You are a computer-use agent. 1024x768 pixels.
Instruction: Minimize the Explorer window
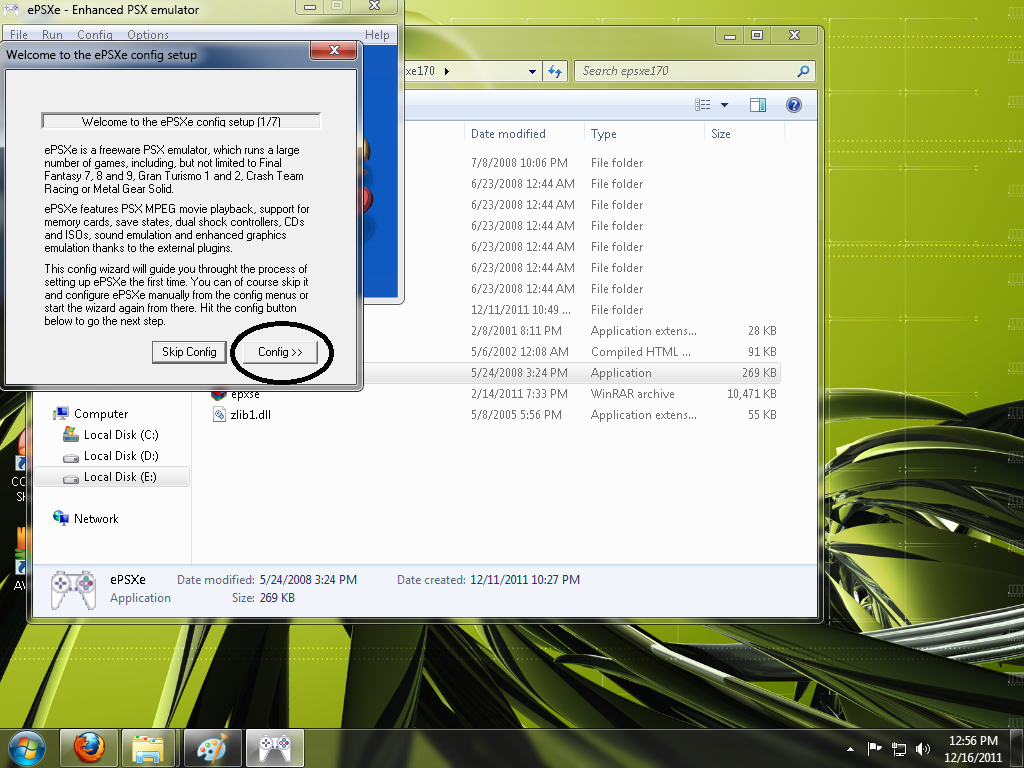click(x=729, y=36)
